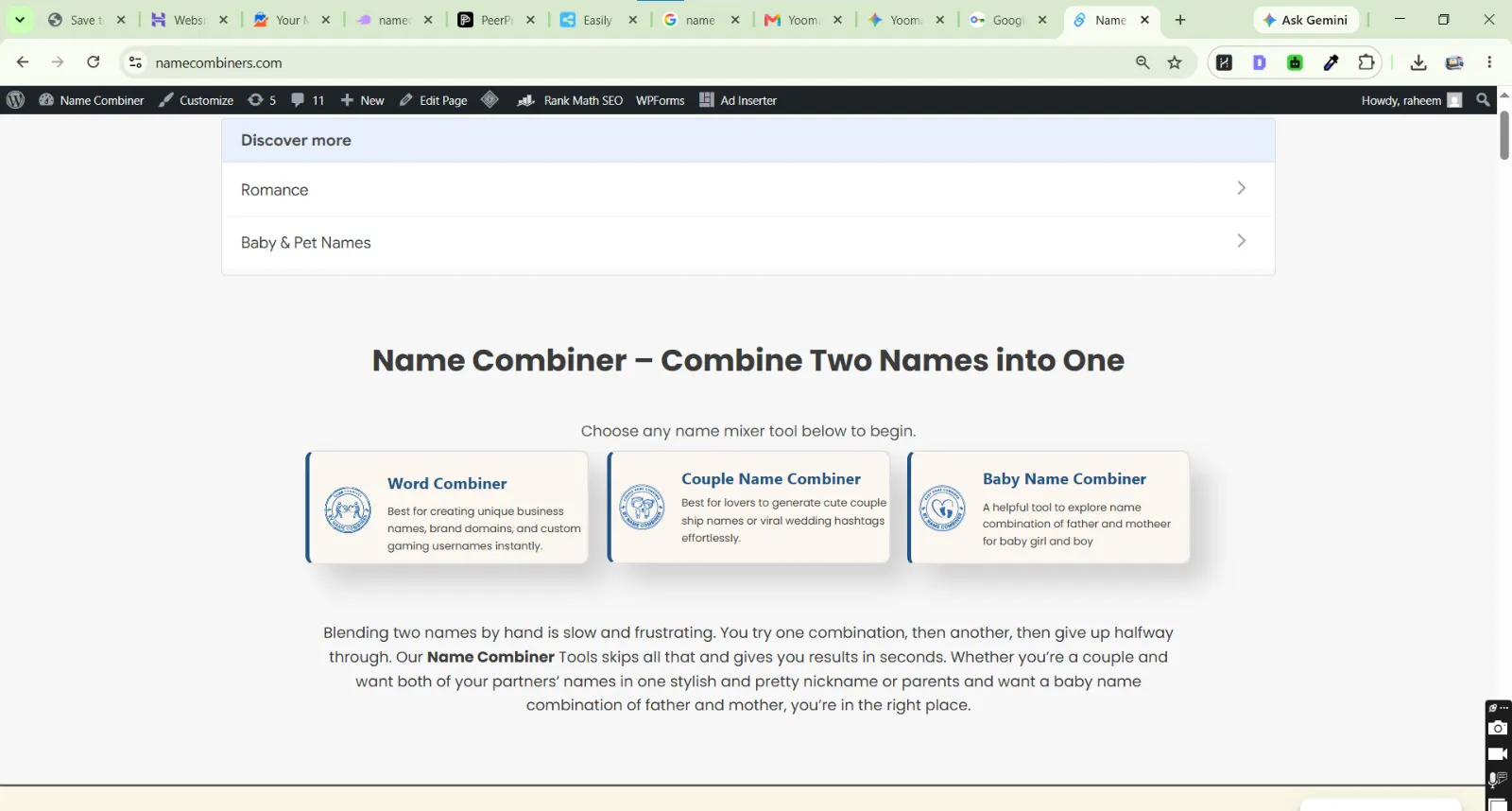Click the main 'Name Combiner – Combine Two Names' heading
Viewport: 1512px width, 811px height.
pyautogui.click(x=747, y=360)
